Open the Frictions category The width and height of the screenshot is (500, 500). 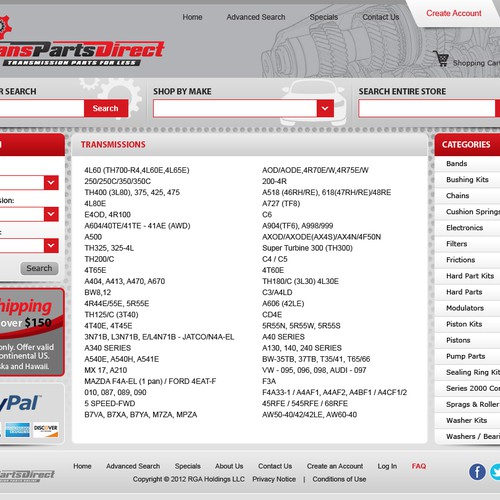pyautogui.click(x=460, y=260)
